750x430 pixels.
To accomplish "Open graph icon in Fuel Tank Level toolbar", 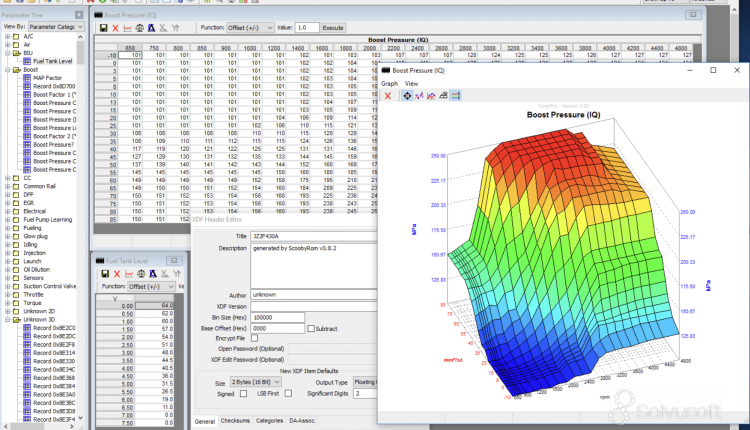I will click(x=129, y=274).
